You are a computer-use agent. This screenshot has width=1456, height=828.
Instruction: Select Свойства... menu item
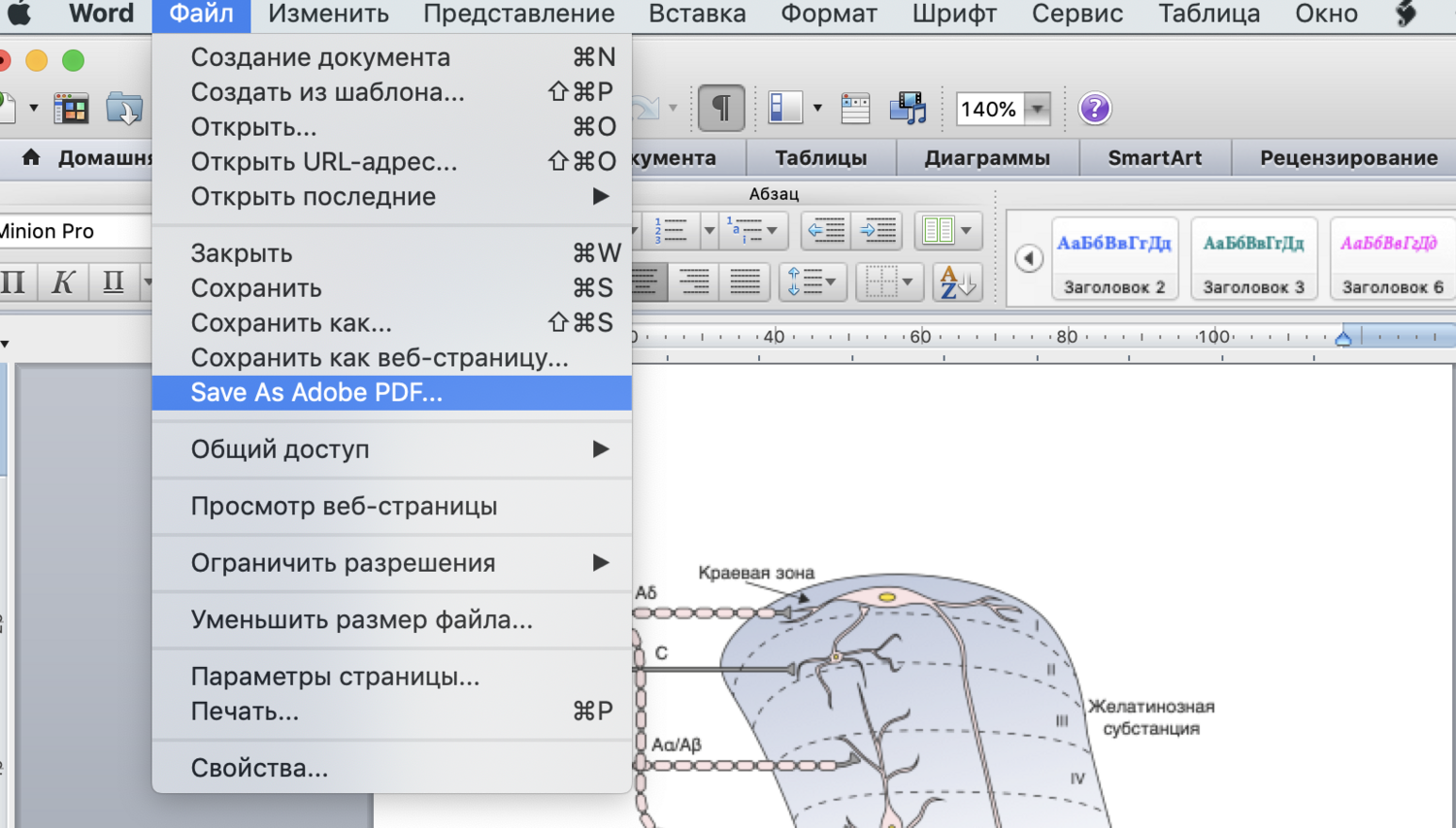coord(392,768)
